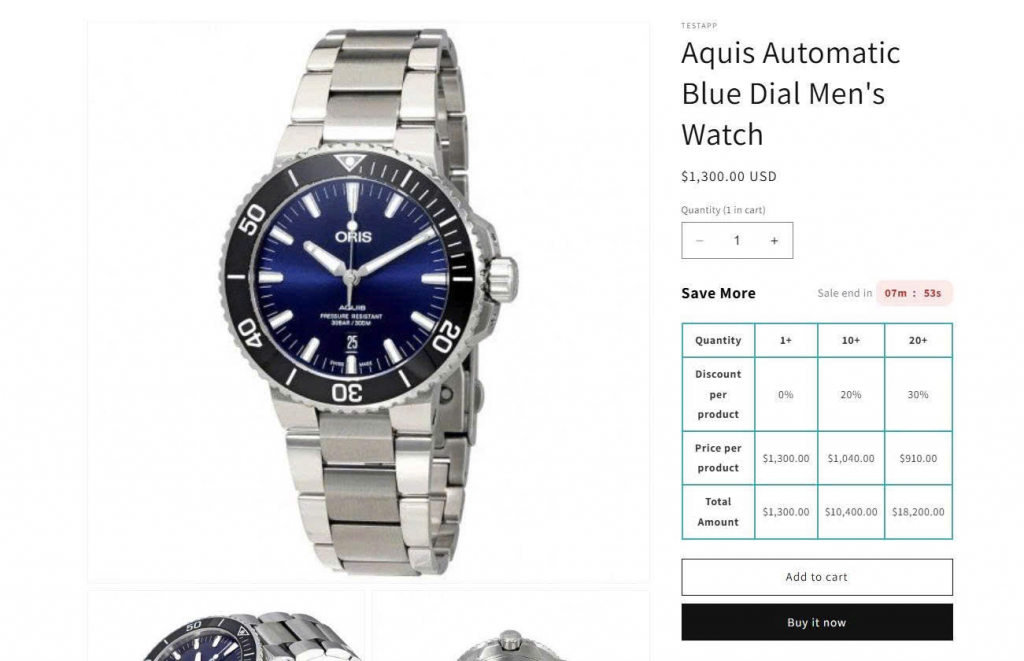This screenshot has height=661, width=1024.
Task: Open the bottom-left watch thumbnail image
Action: click(x=226, y=626)
